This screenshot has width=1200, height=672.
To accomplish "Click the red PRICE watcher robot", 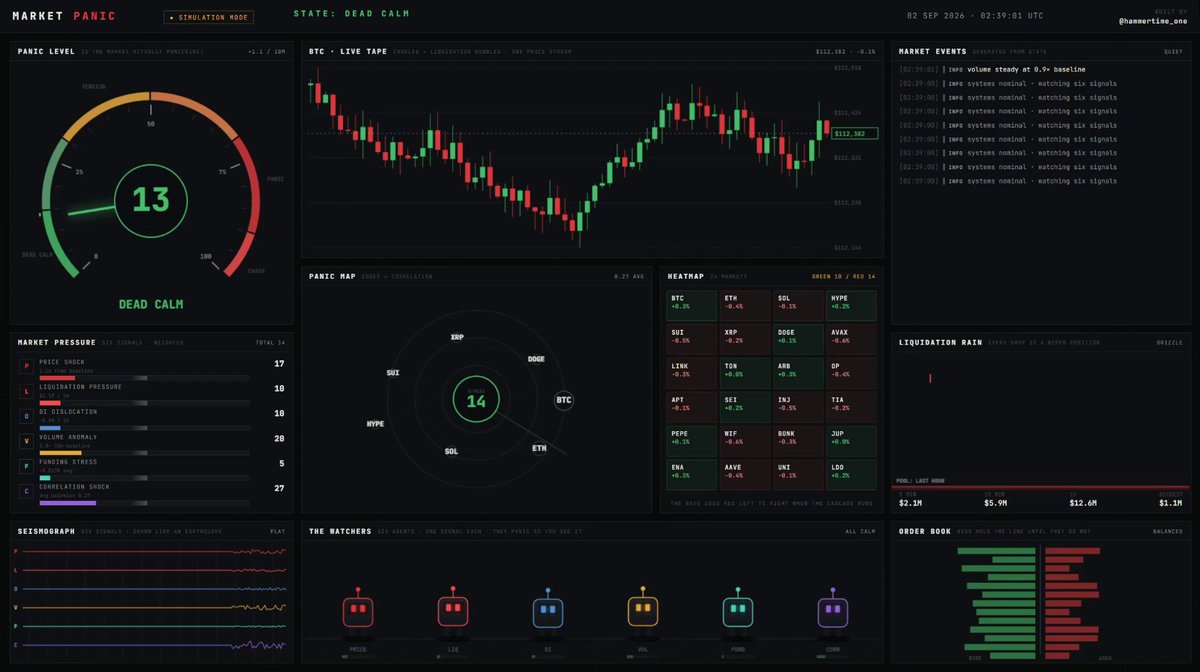I will coord(358,611).
